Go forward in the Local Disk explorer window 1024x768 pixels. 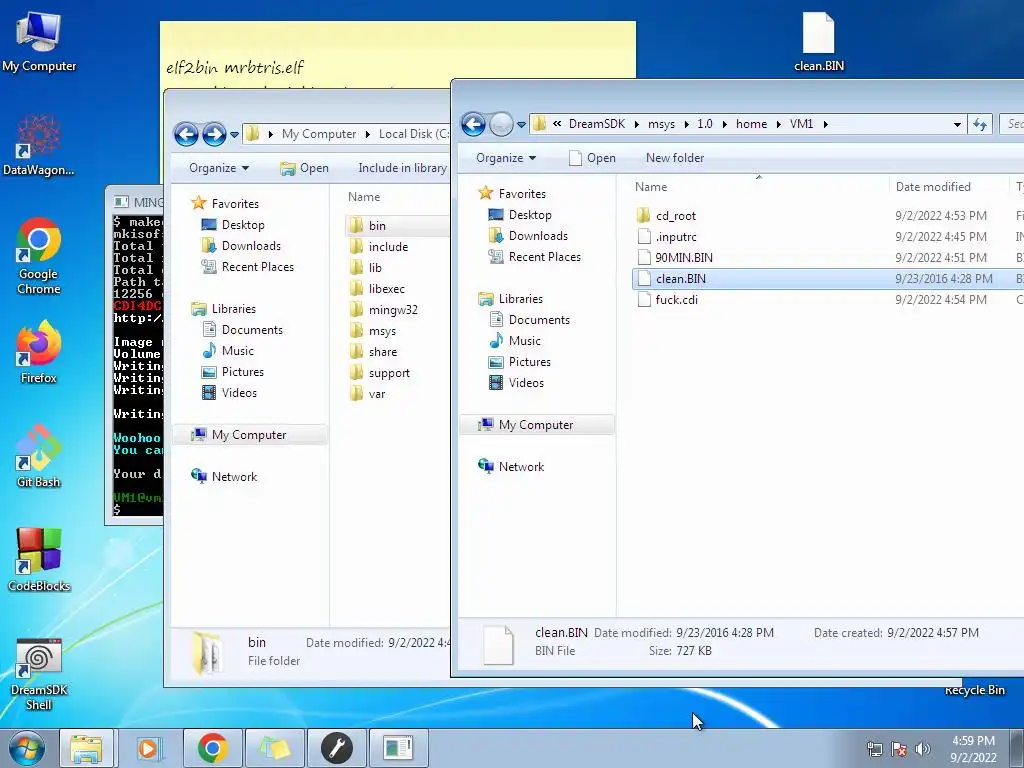coord(214,135)
